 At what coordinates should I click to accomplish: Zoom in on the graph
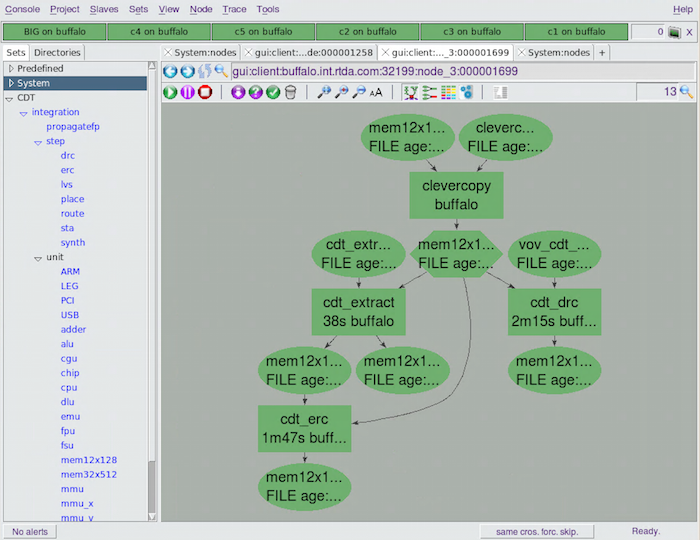[342, 92]
